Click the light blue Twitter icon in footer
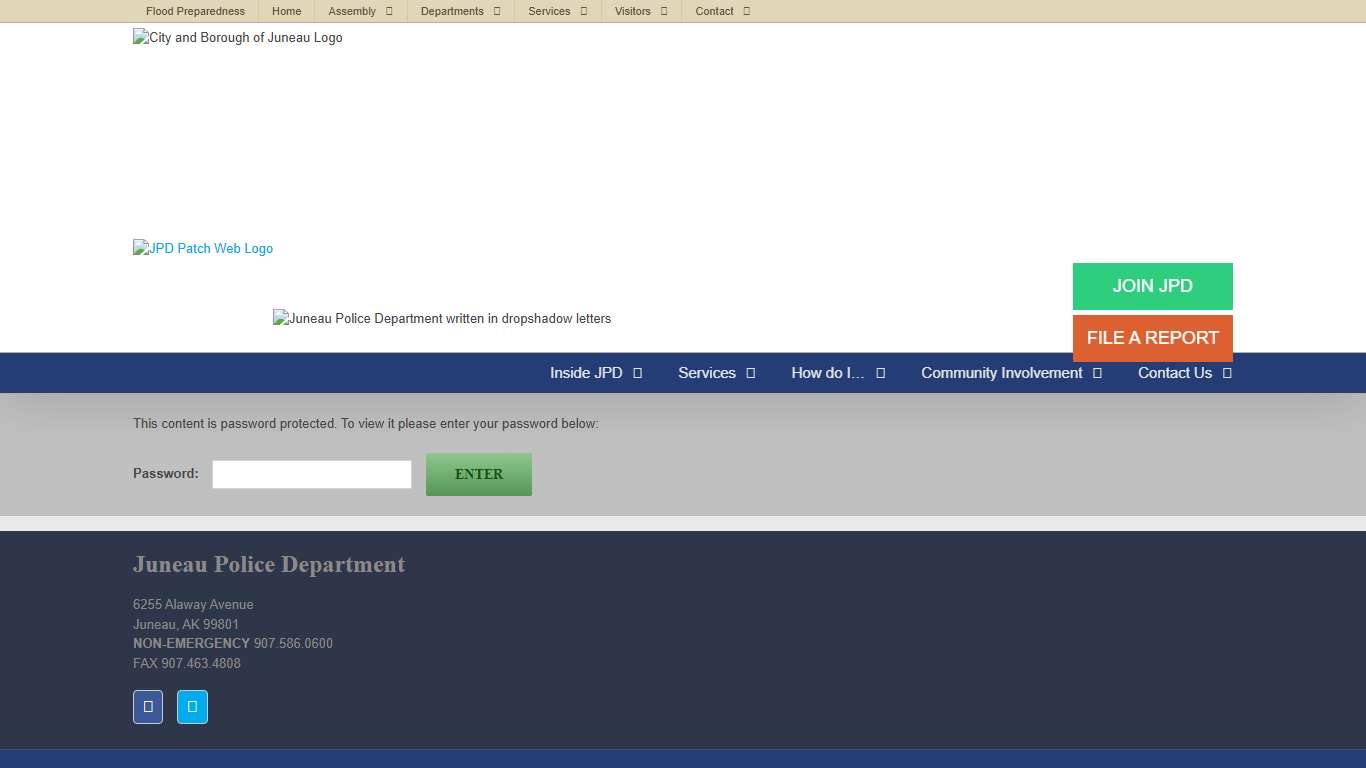The height and width of the screenshot is (768, 1366). click(192, 707)
